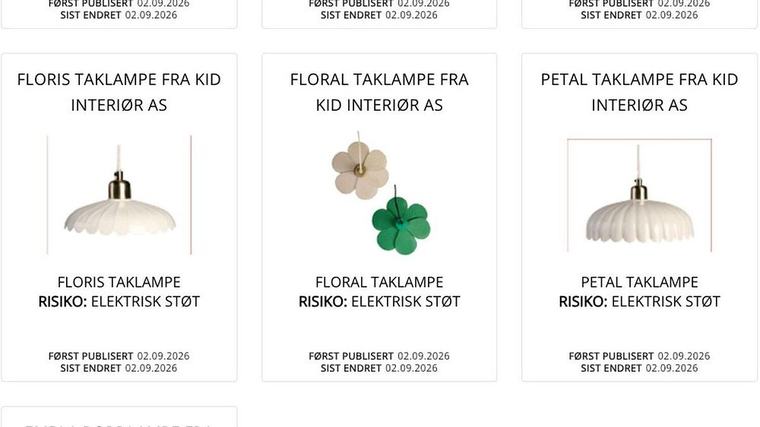Click the top-middle card's 'Sist endret' date
The width and height of the screenshot is (760, 427).
click(412, 15)
